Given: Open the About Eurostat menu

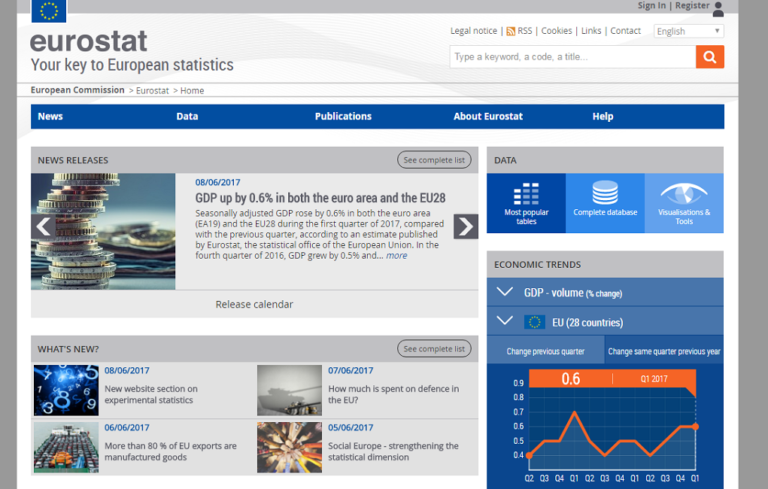Looking at the screenshot, I should tap(488, 116).
